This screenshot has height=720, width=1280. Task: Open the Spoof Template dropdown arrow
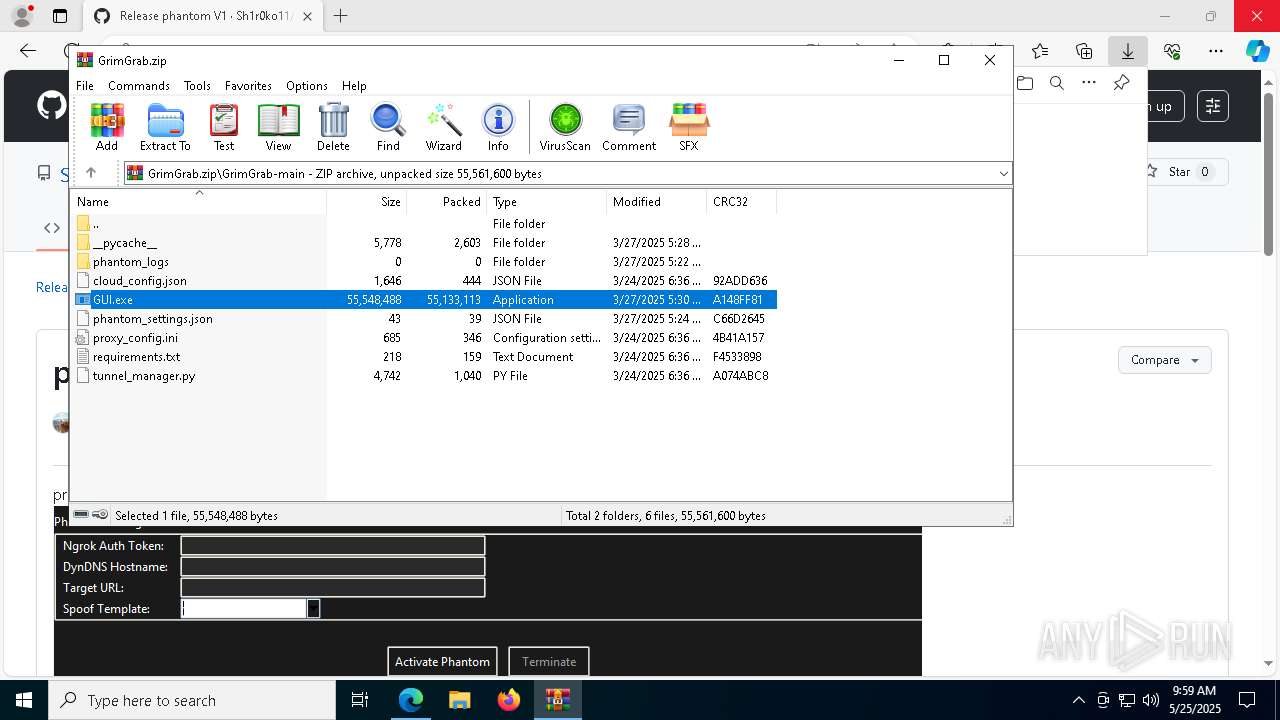point(313,608)
